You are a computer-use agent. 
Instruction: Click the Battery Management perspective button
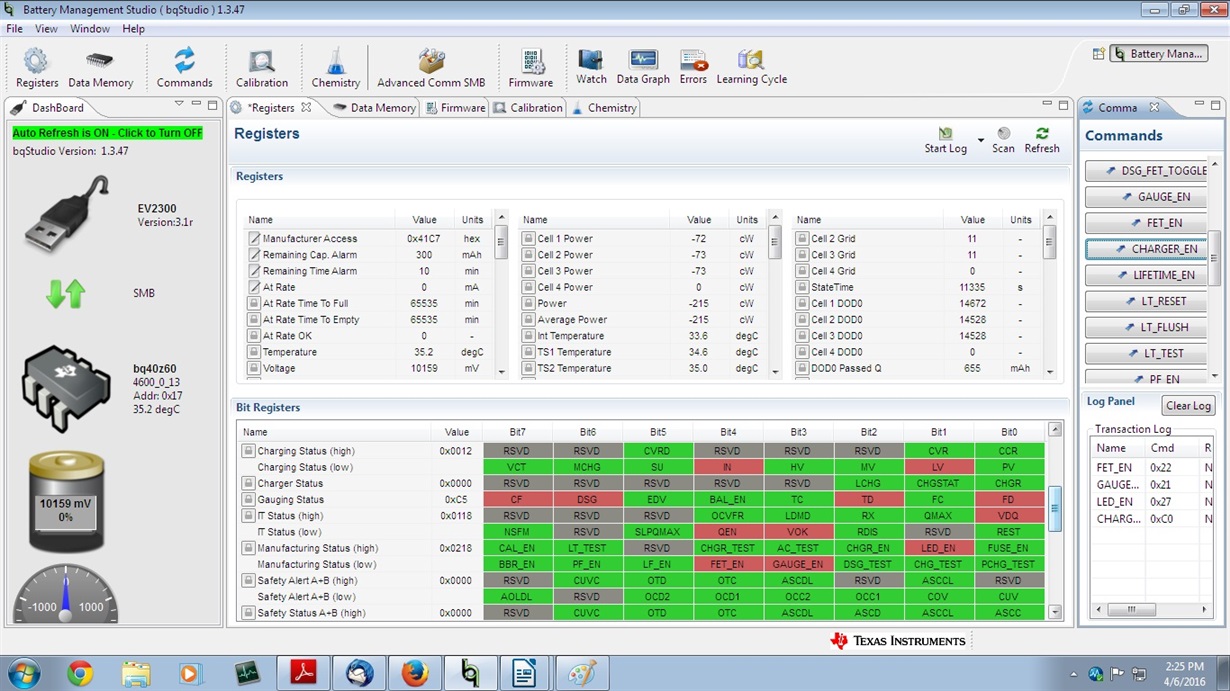[x=1159, y=54]
